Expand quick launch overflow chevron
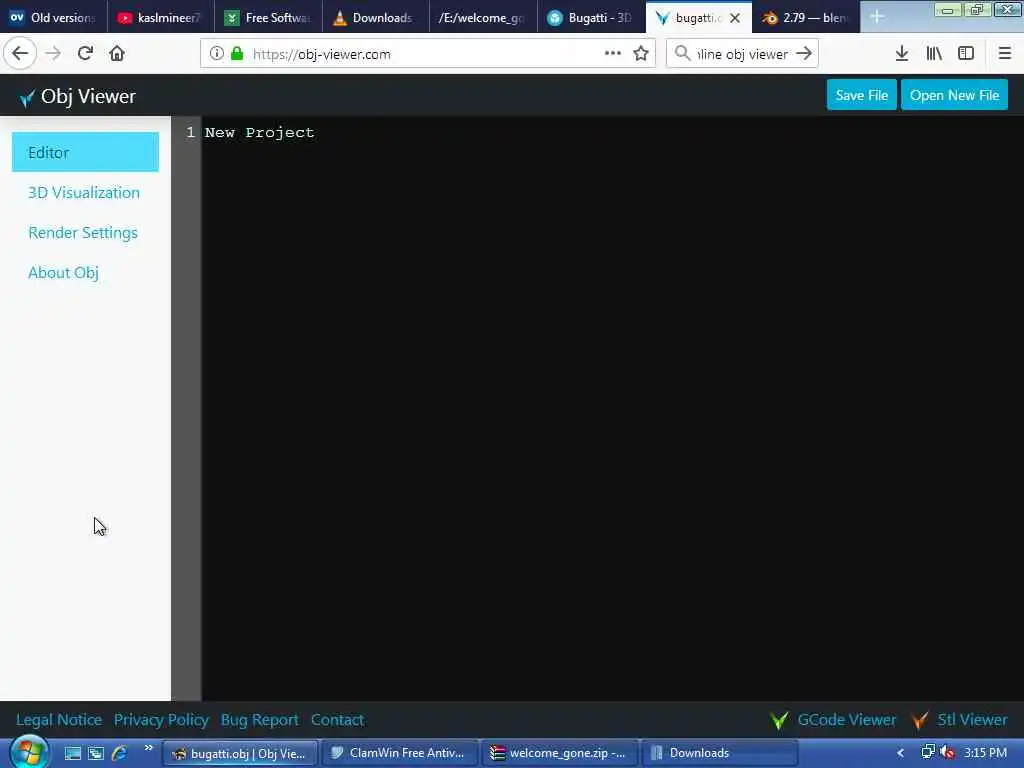Screen dimensions: 1024x768 (148, 748)
